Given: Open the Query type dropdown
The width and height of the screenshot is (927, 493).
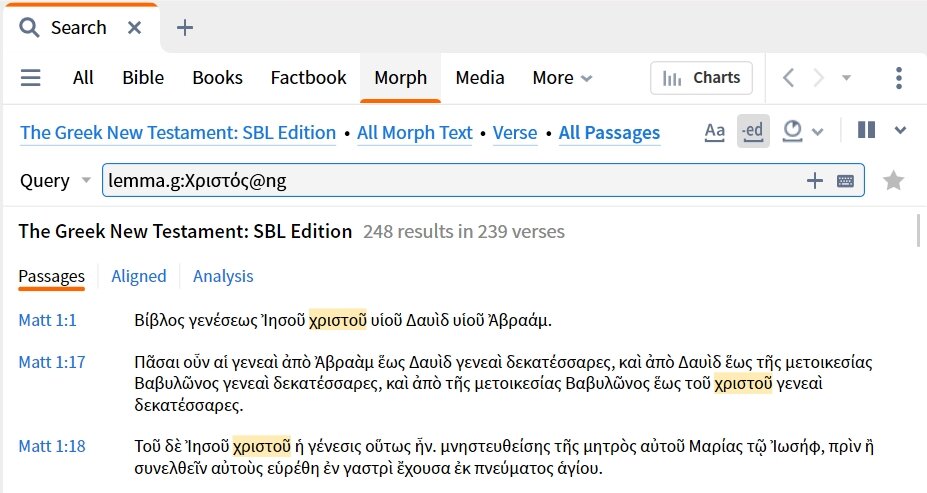Looking at the screenshot, I should [56, 181].
